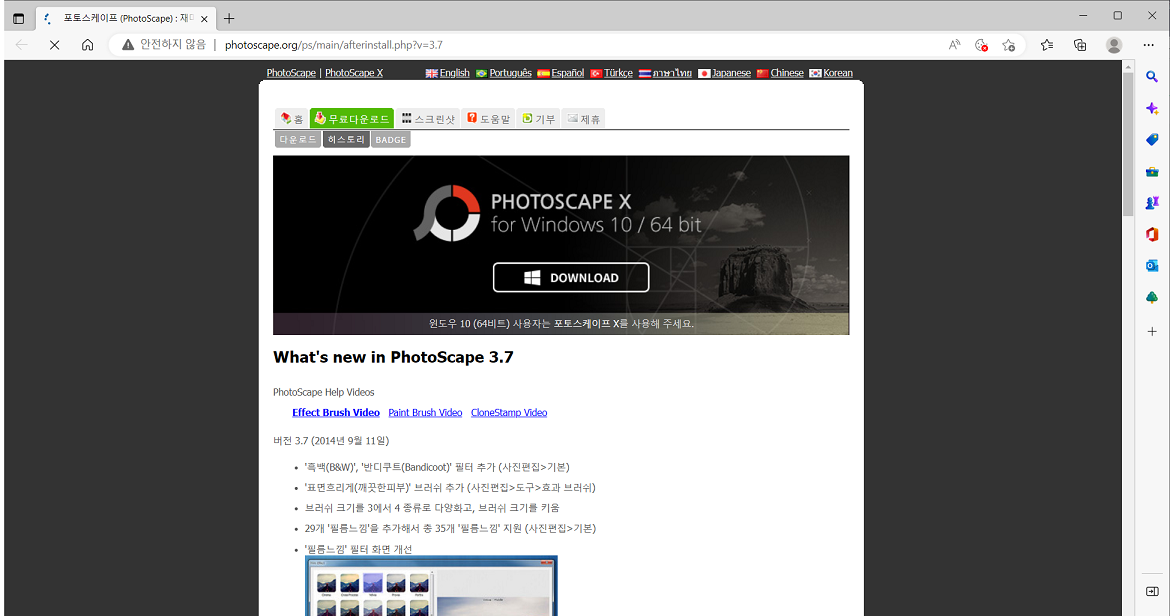Screen dimensions: 1170x616
Task: Open the sidebar Copilot sparkle icon
Action: [x=1152, y=108]
